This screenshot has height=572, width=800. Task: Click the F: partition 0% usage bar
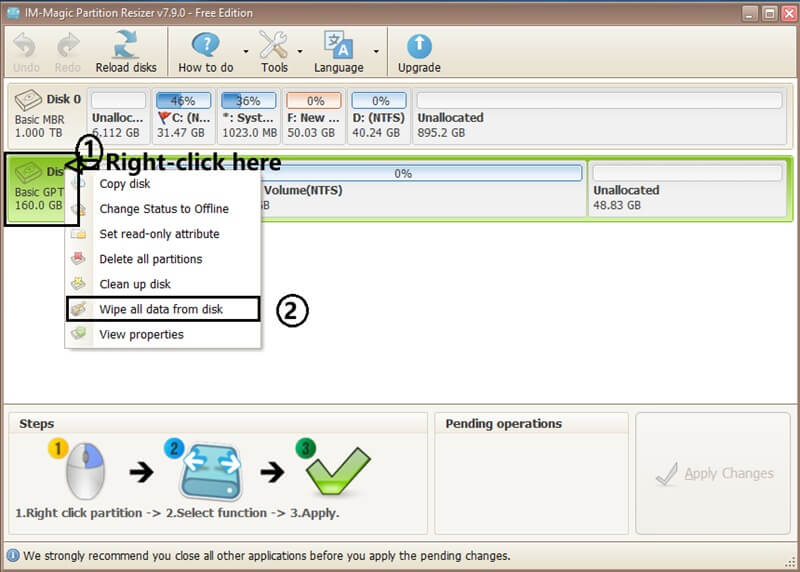tap(313, 101)
